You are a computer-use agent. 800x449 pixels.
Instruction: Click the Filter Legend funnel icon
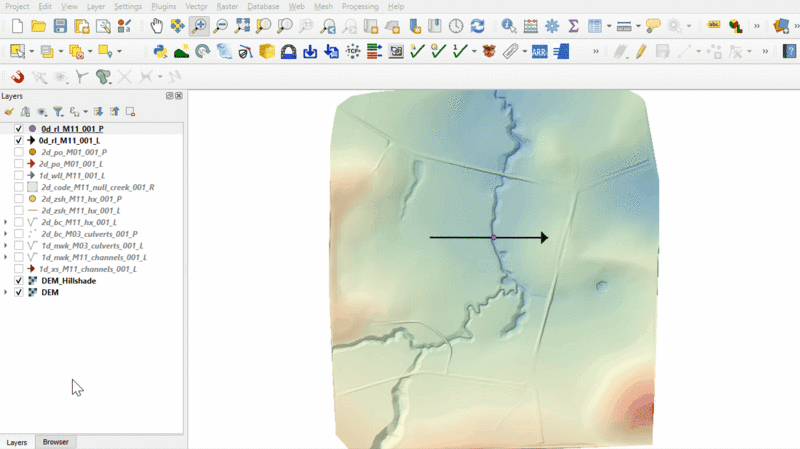coord(58,112)
